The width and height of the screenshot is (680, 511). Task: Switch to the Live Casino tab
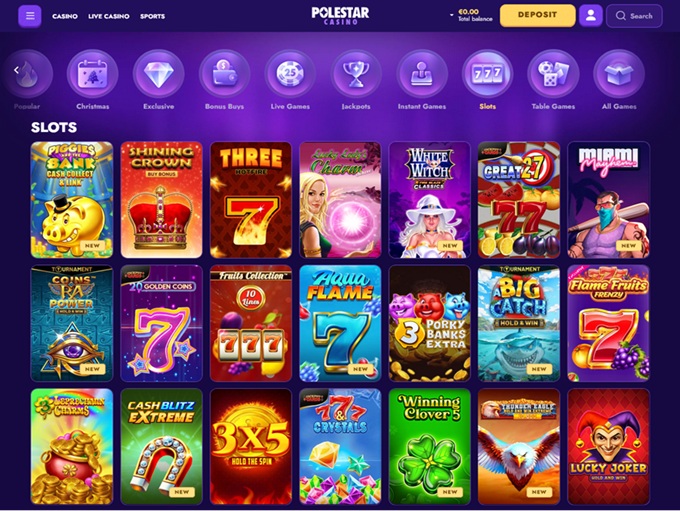109,16
